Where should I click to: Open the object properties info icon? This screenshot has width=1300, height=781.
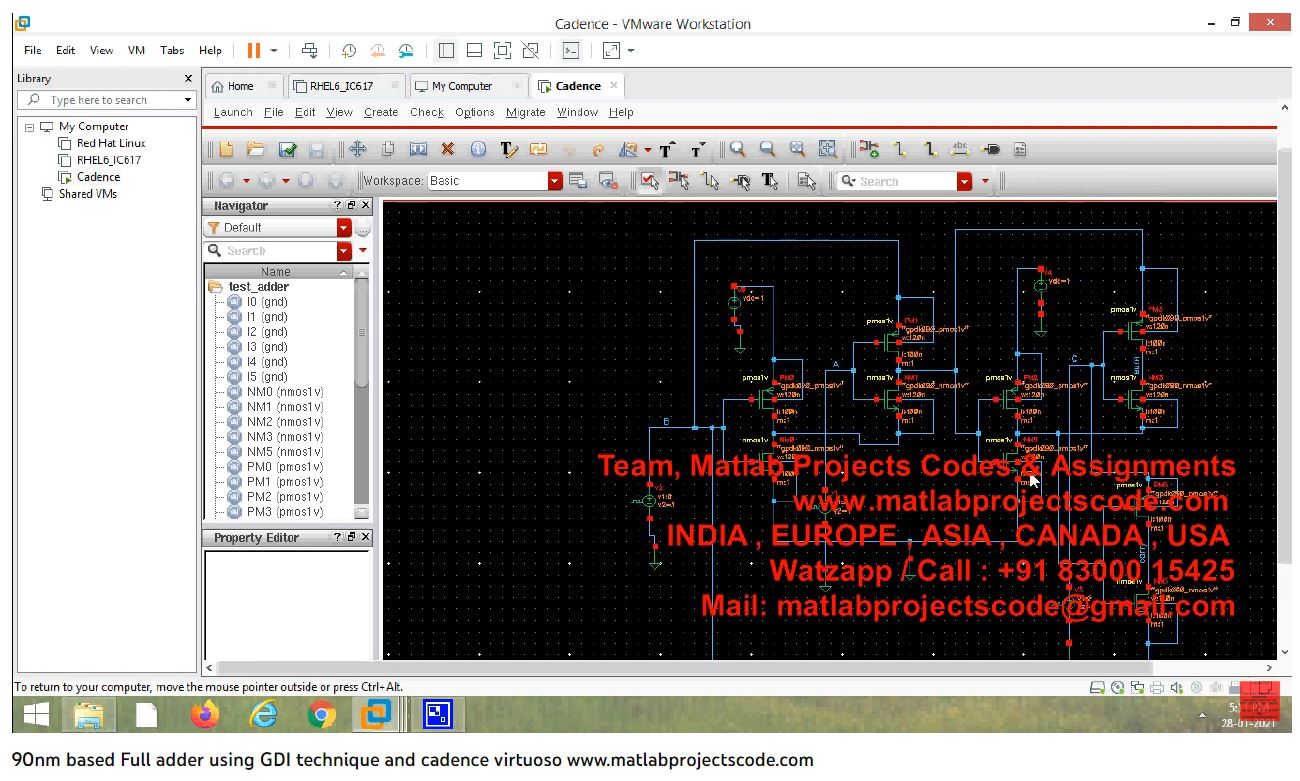tap(478, 150)
